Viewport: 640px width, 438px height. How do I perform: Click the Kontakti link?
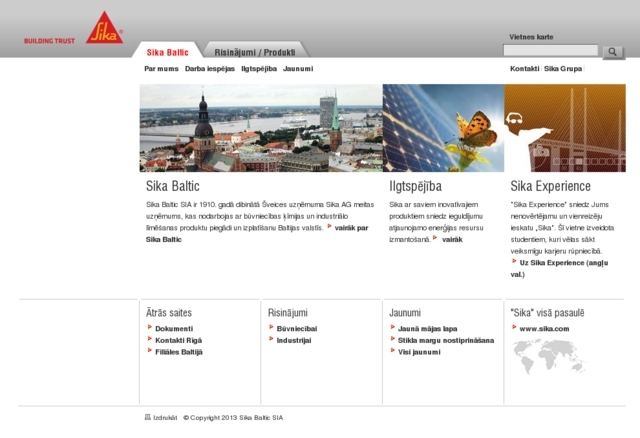click(x=524, y=69)
